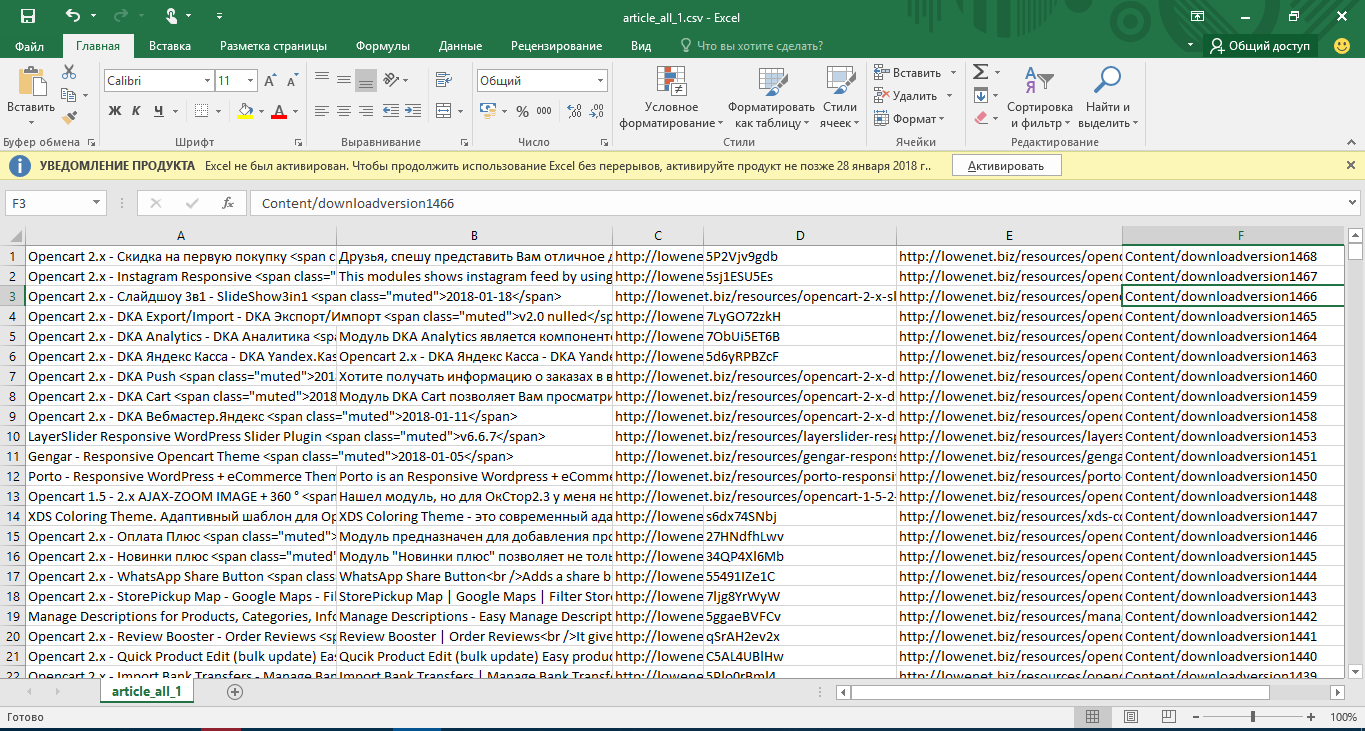Switch to Формулы tab
Screen dimensions: 1365x731
383,46
